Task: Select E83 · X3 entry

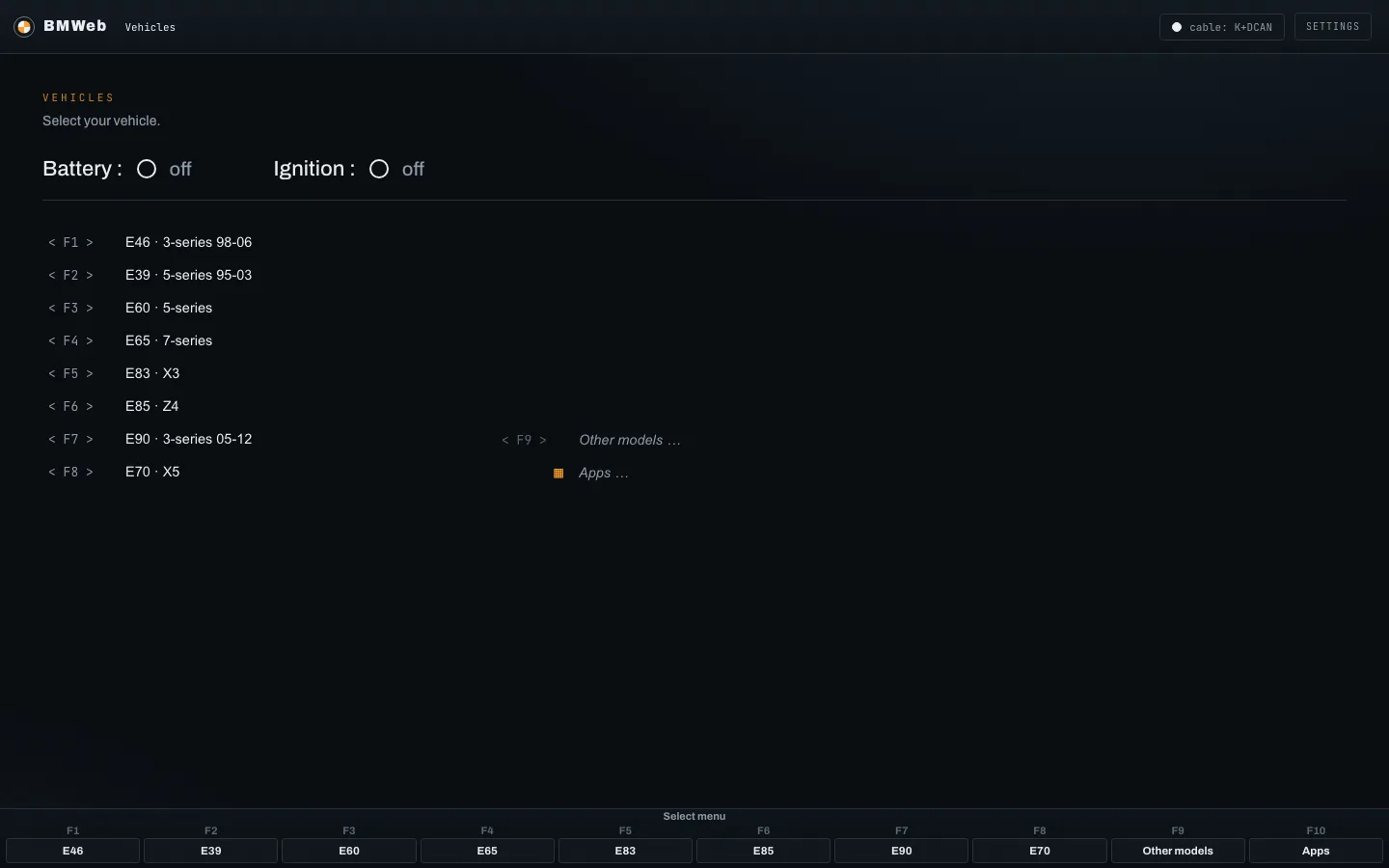Action: (152, 373)
